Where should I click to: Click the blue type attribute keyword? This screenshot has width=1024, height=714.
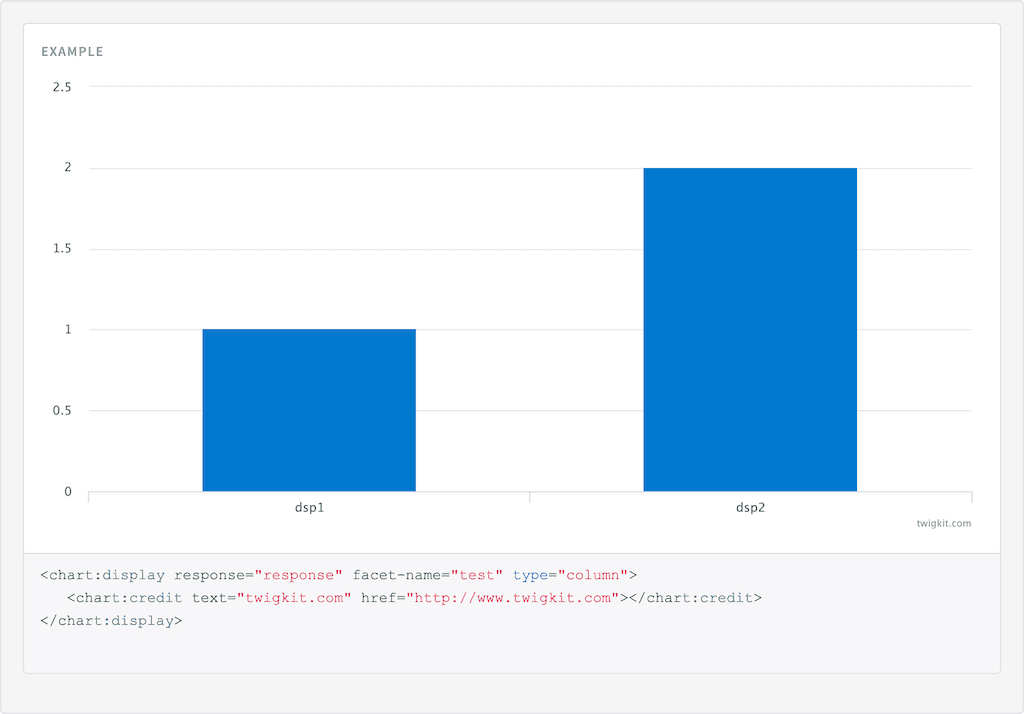point(530,576)
